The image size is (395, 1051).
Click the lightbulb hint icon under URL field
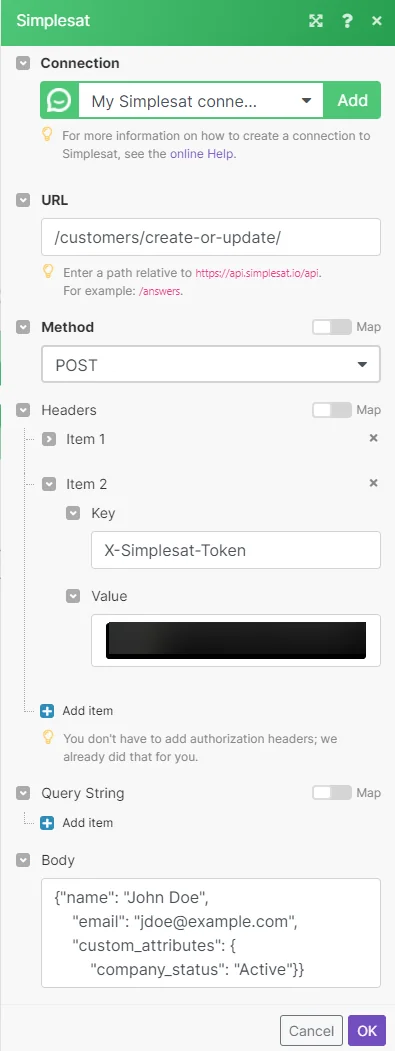coord(48,271)
